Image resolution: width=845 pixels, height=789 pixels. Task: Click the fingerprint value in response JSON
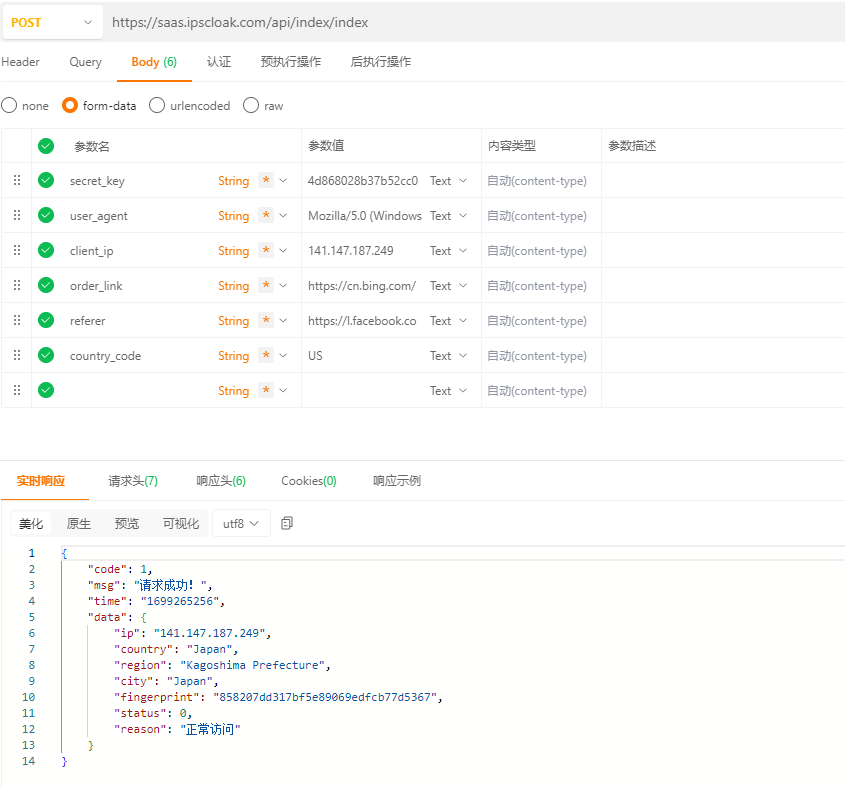[x=325, y=697]
